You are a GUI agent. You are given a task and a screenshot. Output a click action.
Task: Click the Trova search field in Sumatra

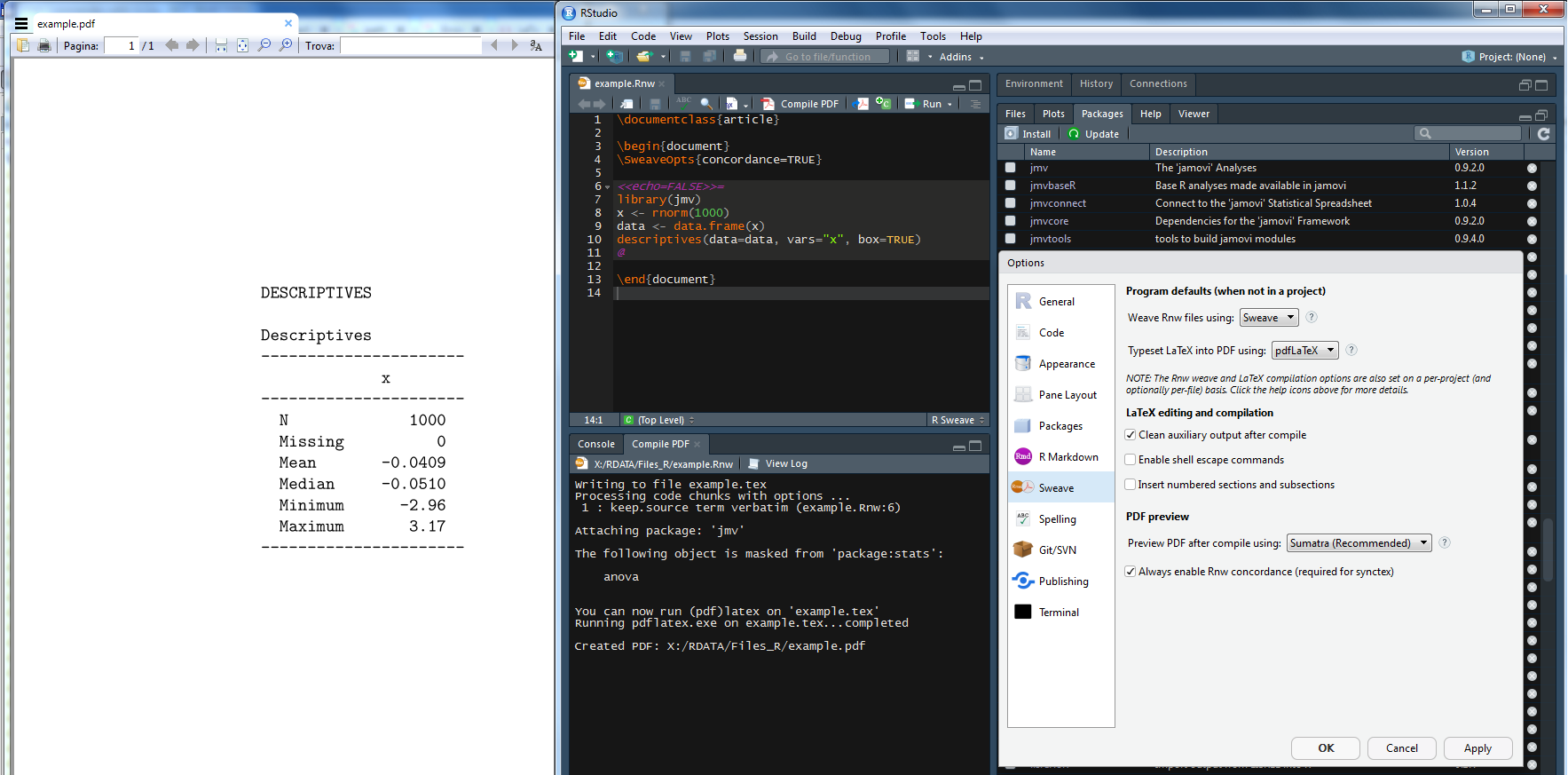411,45
